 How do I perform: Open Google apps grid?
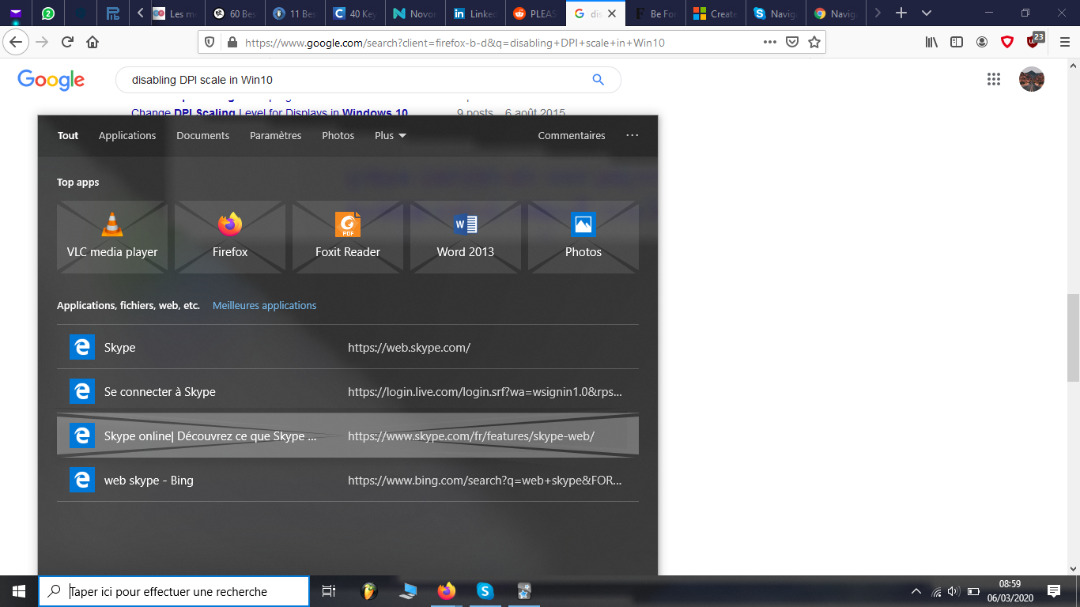pyautogui.click(x=993, y=79)
